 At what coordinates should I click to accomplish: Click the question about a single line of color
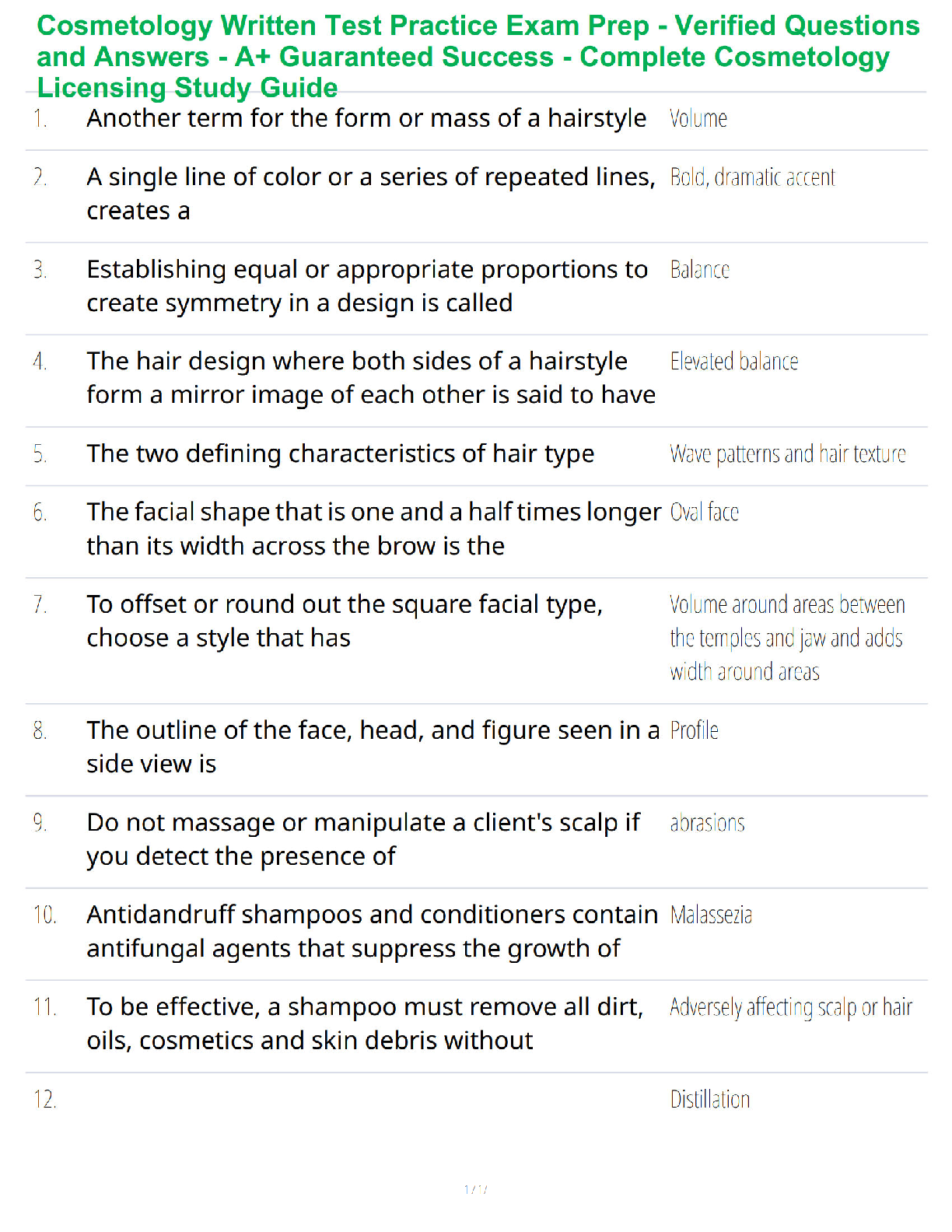(x=370, y=194)
